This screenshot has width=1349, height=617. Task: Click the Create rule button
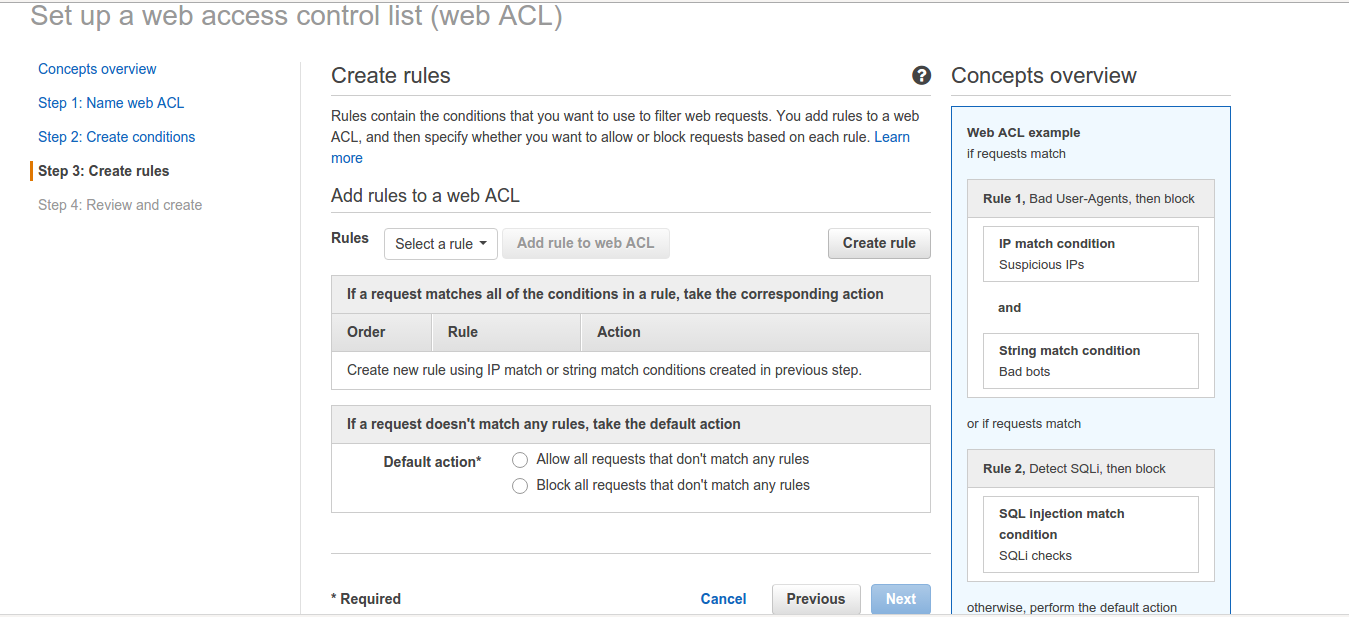pos(879,243)
